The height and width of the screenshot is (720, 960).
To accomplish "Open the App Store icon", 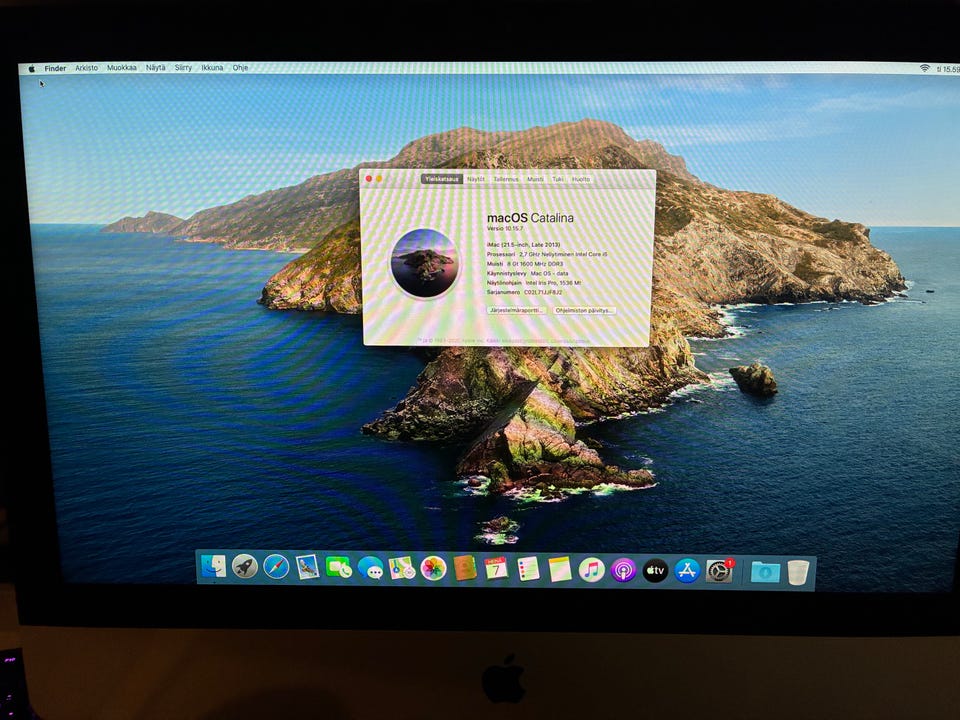I will click(x=687, y=571).
